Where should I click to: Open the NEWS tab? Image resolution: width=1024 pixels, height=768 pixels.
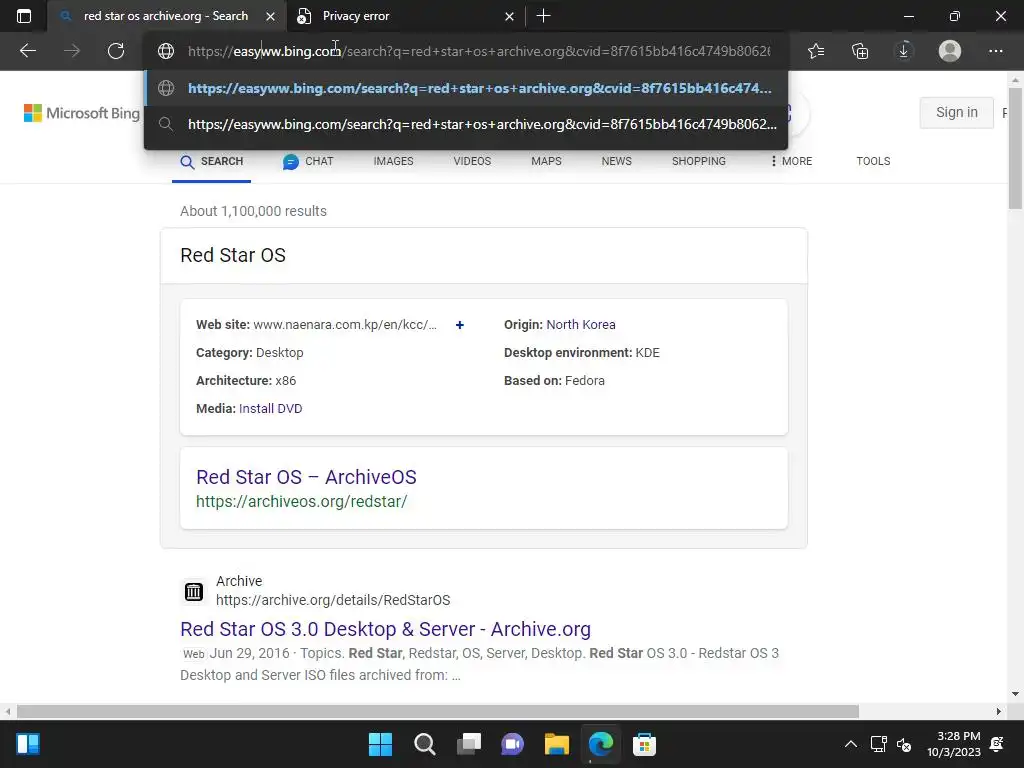tap(616, 161)
